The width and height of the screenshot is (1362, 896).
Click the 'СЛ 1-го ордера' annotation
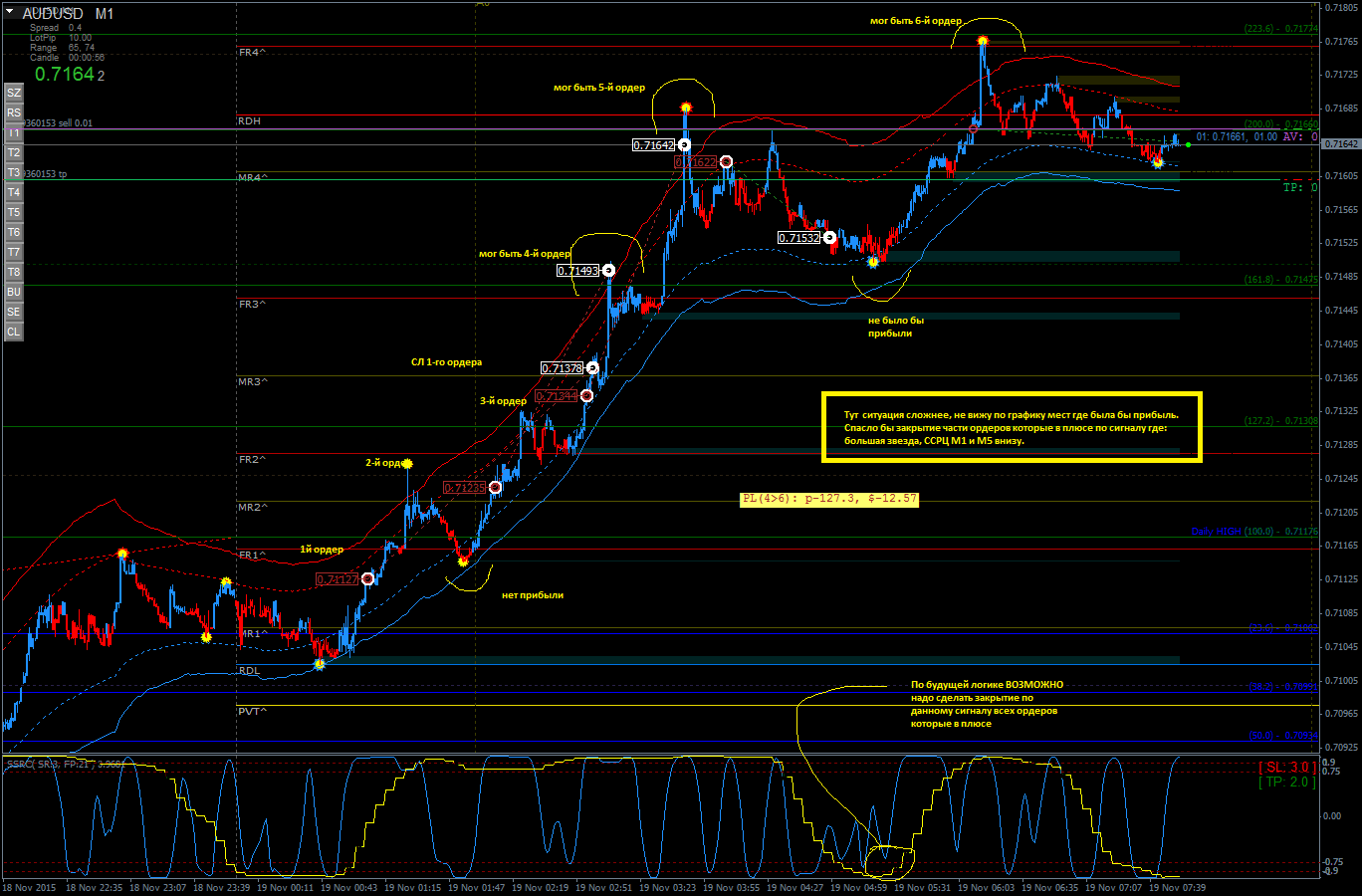click(x=446, y=362)
